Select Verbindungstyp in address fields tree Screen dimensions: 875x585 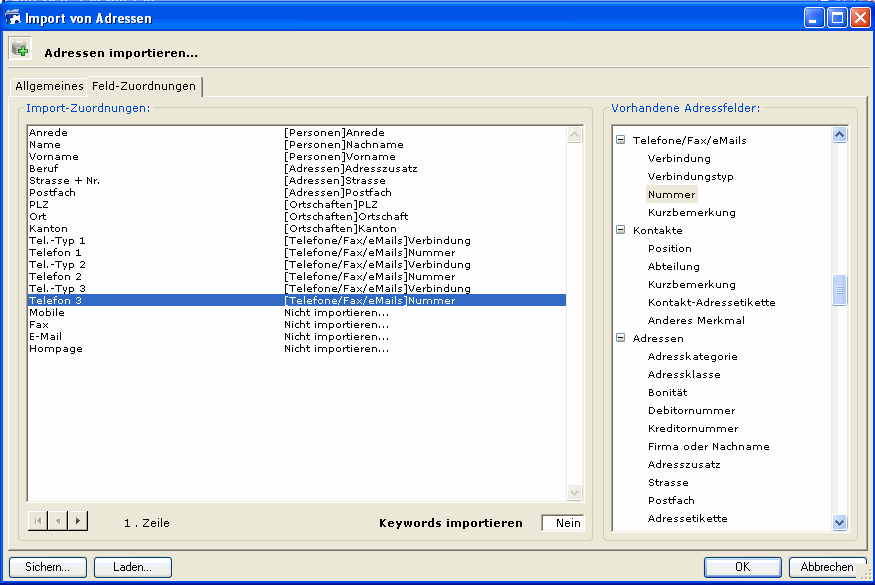coord(690,176)
